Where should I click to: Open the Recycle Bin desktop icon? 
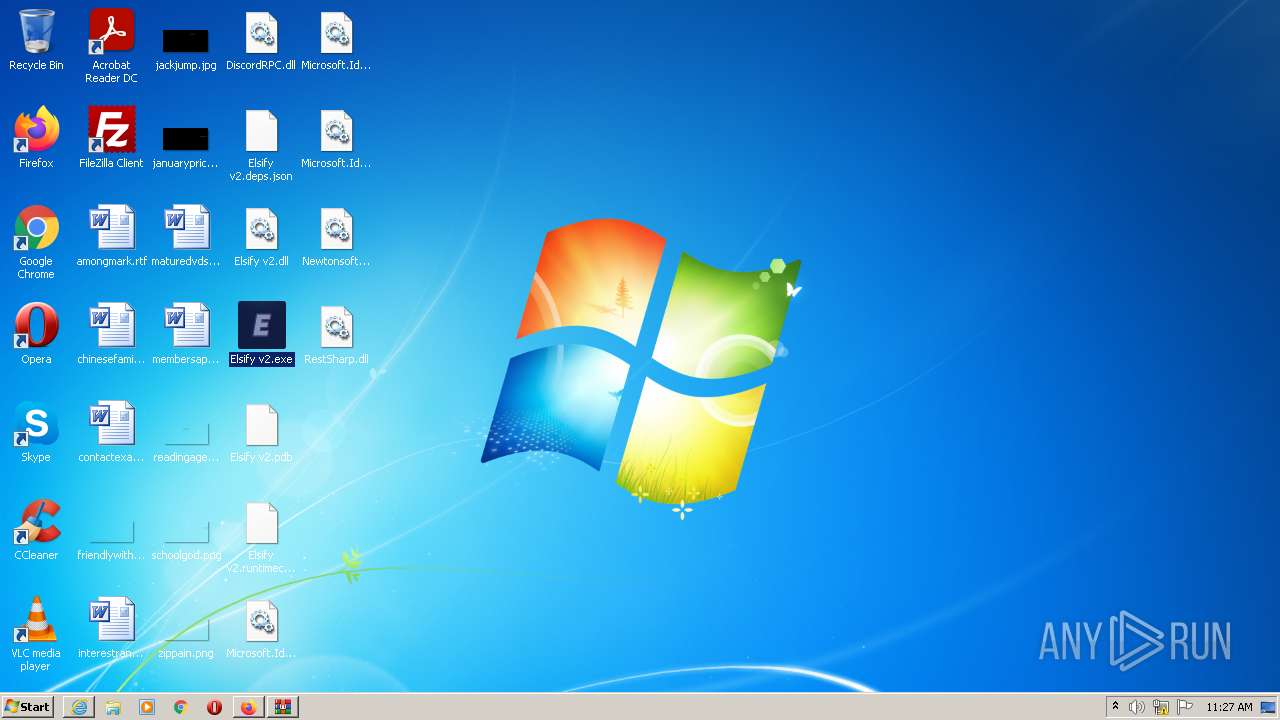pyautogui.click(x=36, y=40)
